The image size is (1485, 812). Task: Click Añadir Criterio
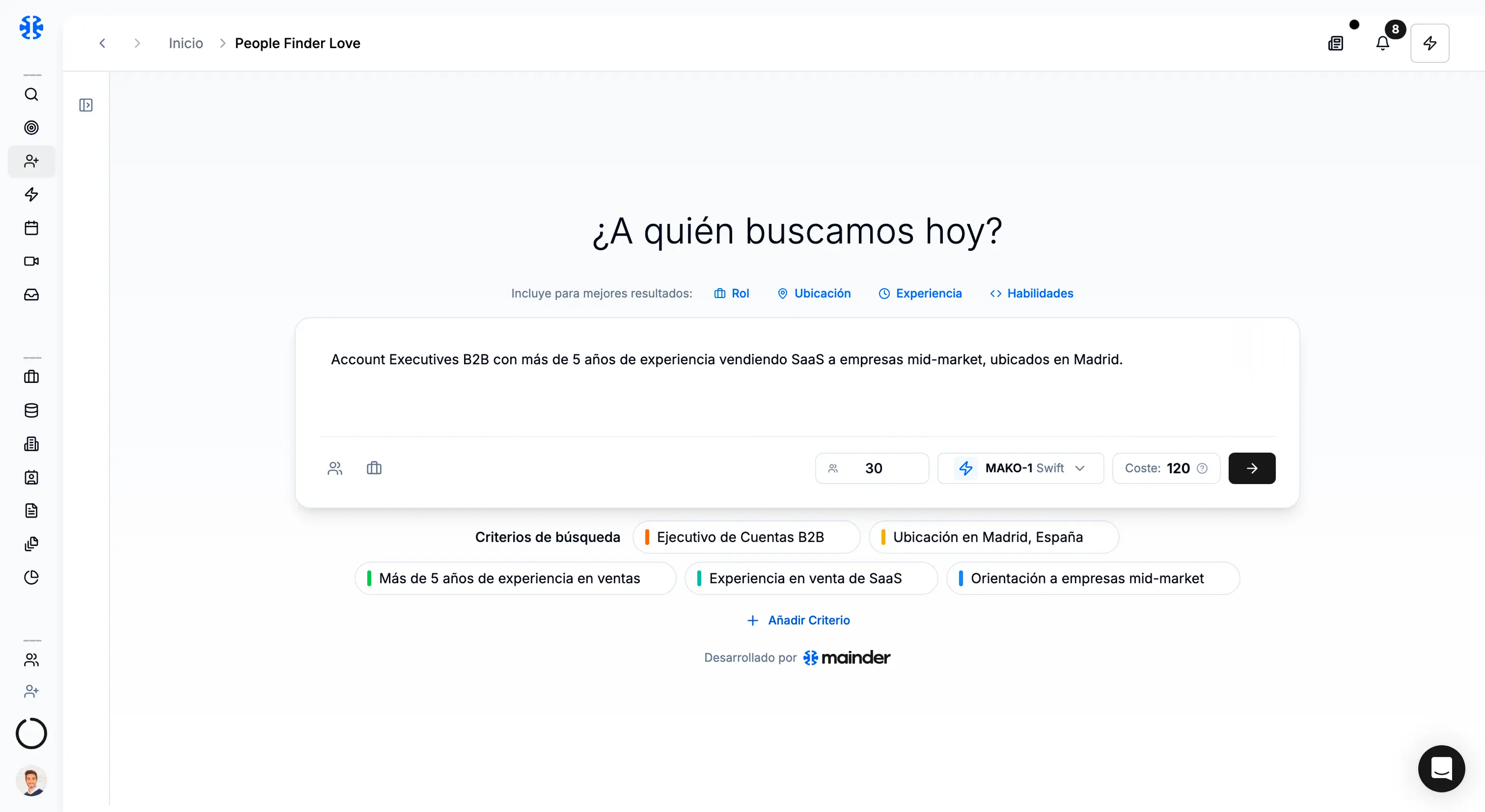tap(798, 620)
